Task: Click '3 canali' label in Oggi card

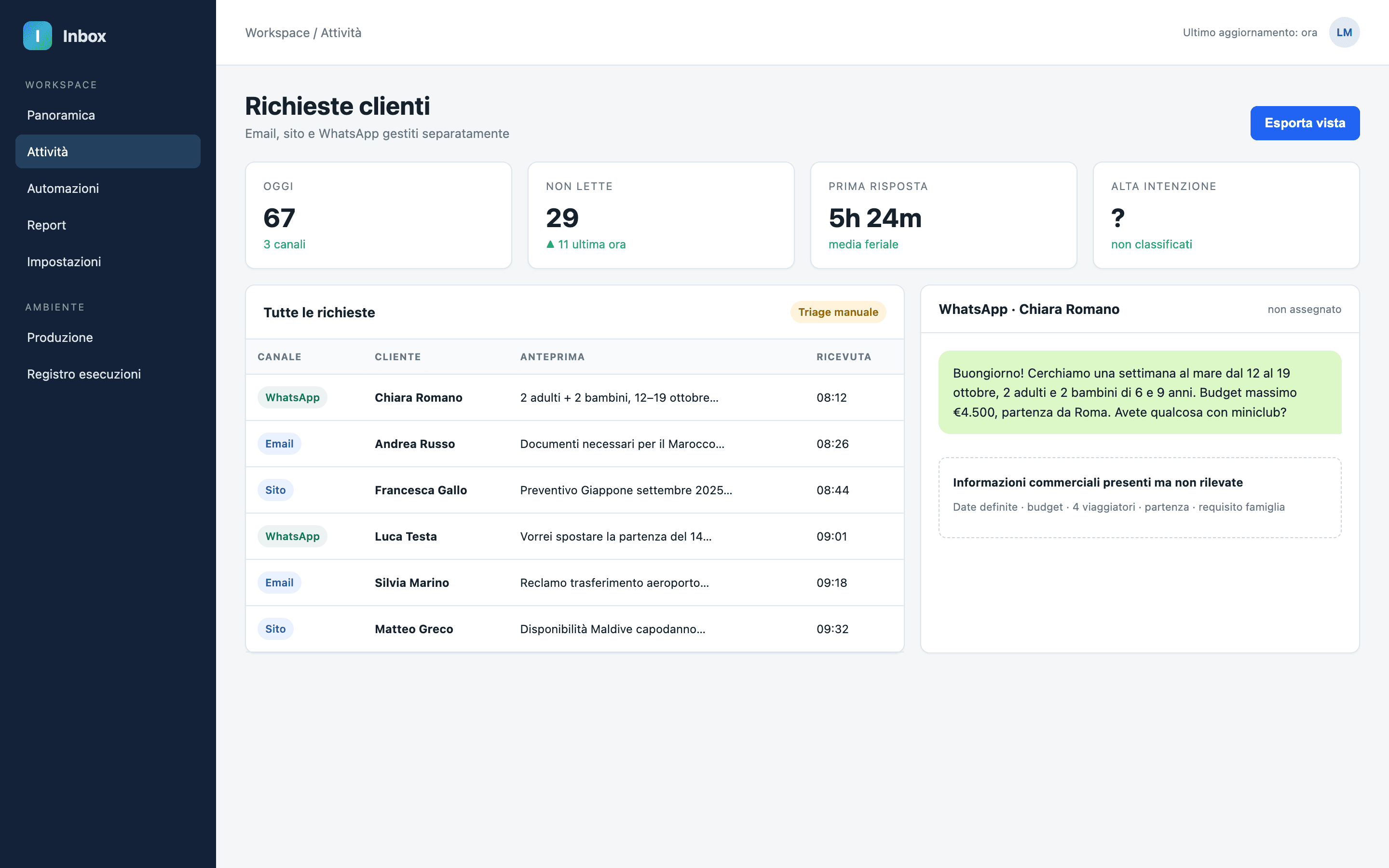Action: tap(284, 244)
